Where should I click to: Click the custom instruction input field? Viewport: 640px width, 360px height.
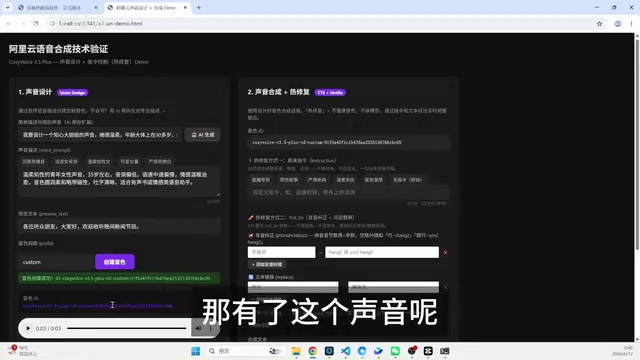[349, 192]
